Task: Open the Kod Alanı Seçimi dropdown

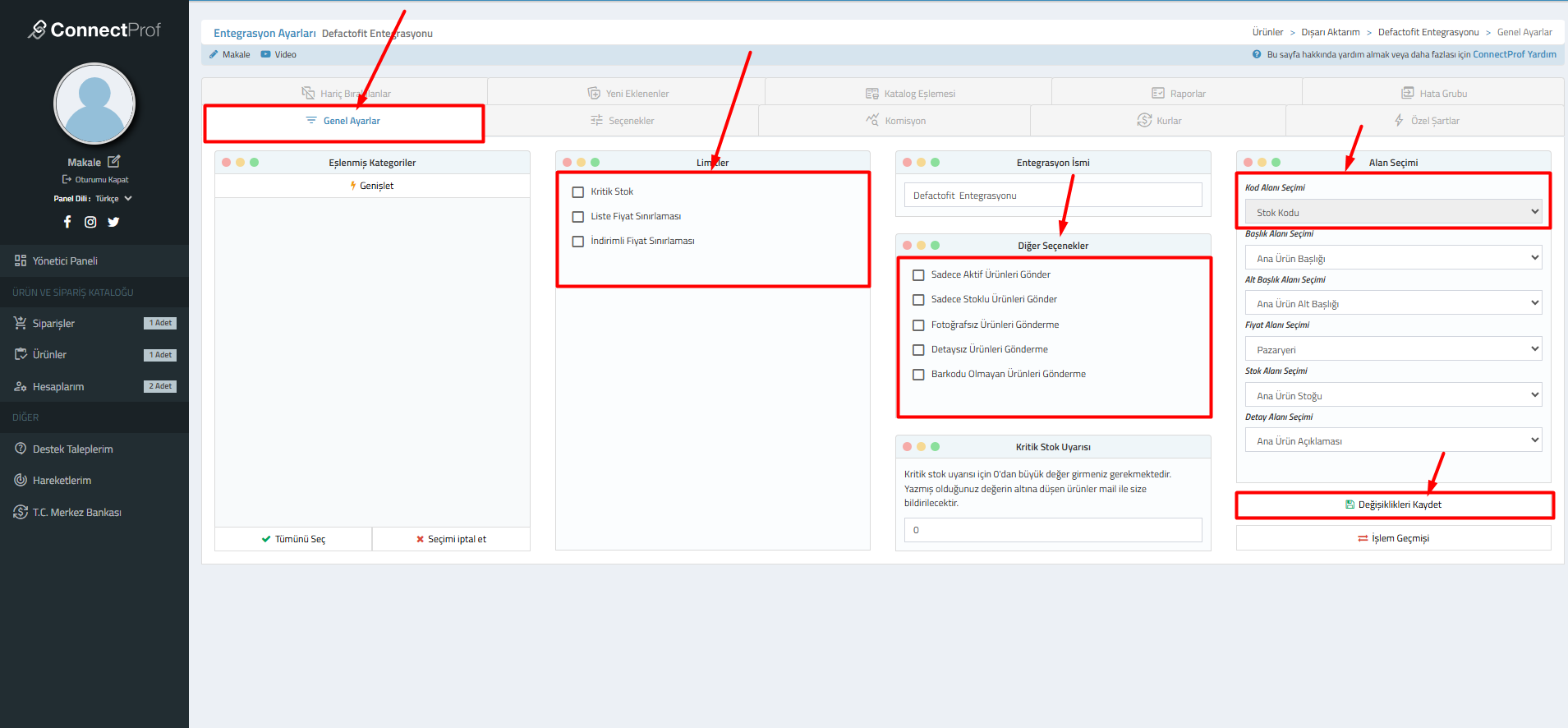Action: tap(1393, 212)
